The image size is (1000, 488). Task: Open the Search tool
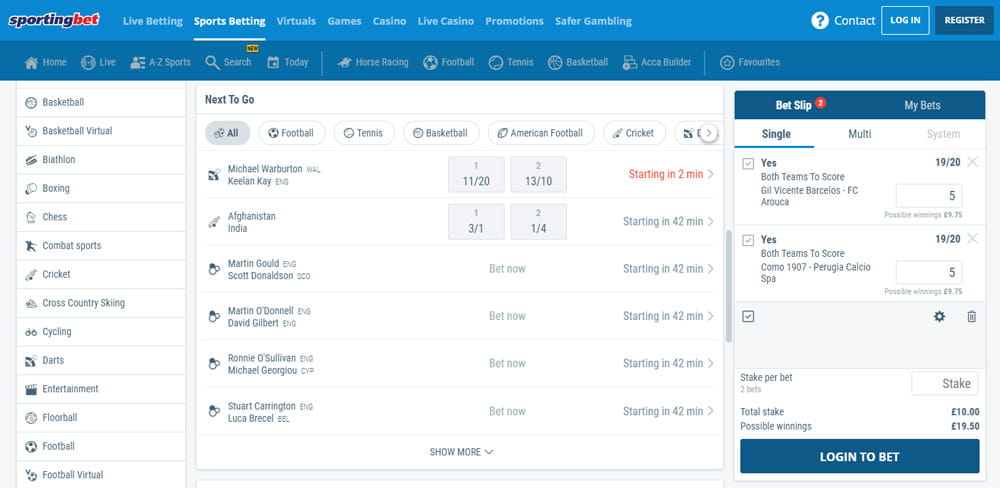click(x=228, y=62)
